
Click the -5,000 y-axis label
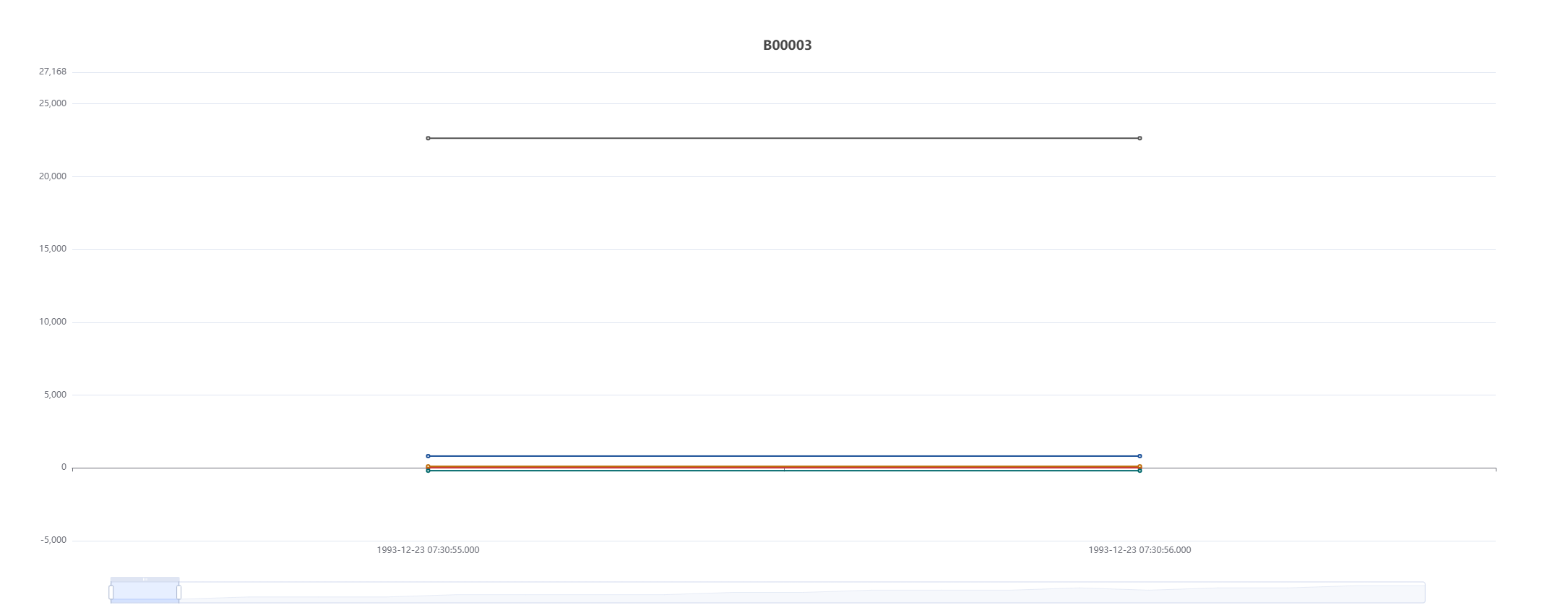53,540
